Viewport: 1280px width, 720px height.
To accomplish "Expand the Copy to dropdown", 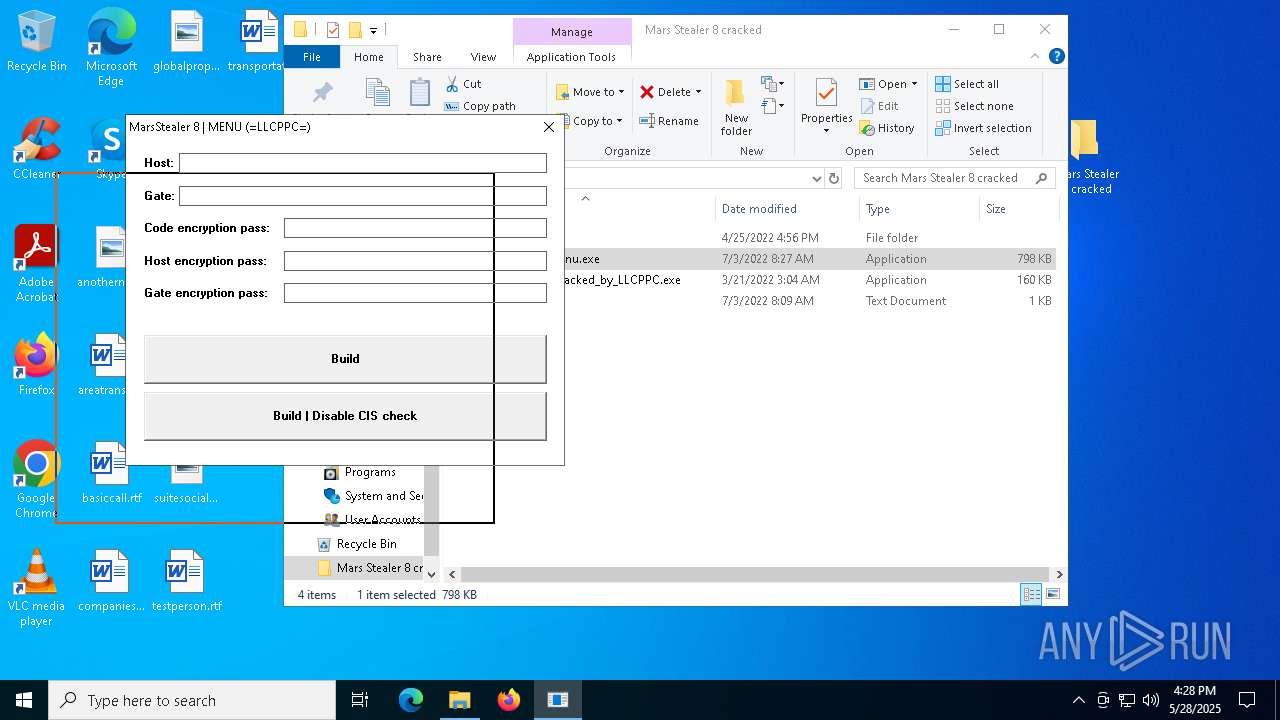I will [x=619, y=121].
